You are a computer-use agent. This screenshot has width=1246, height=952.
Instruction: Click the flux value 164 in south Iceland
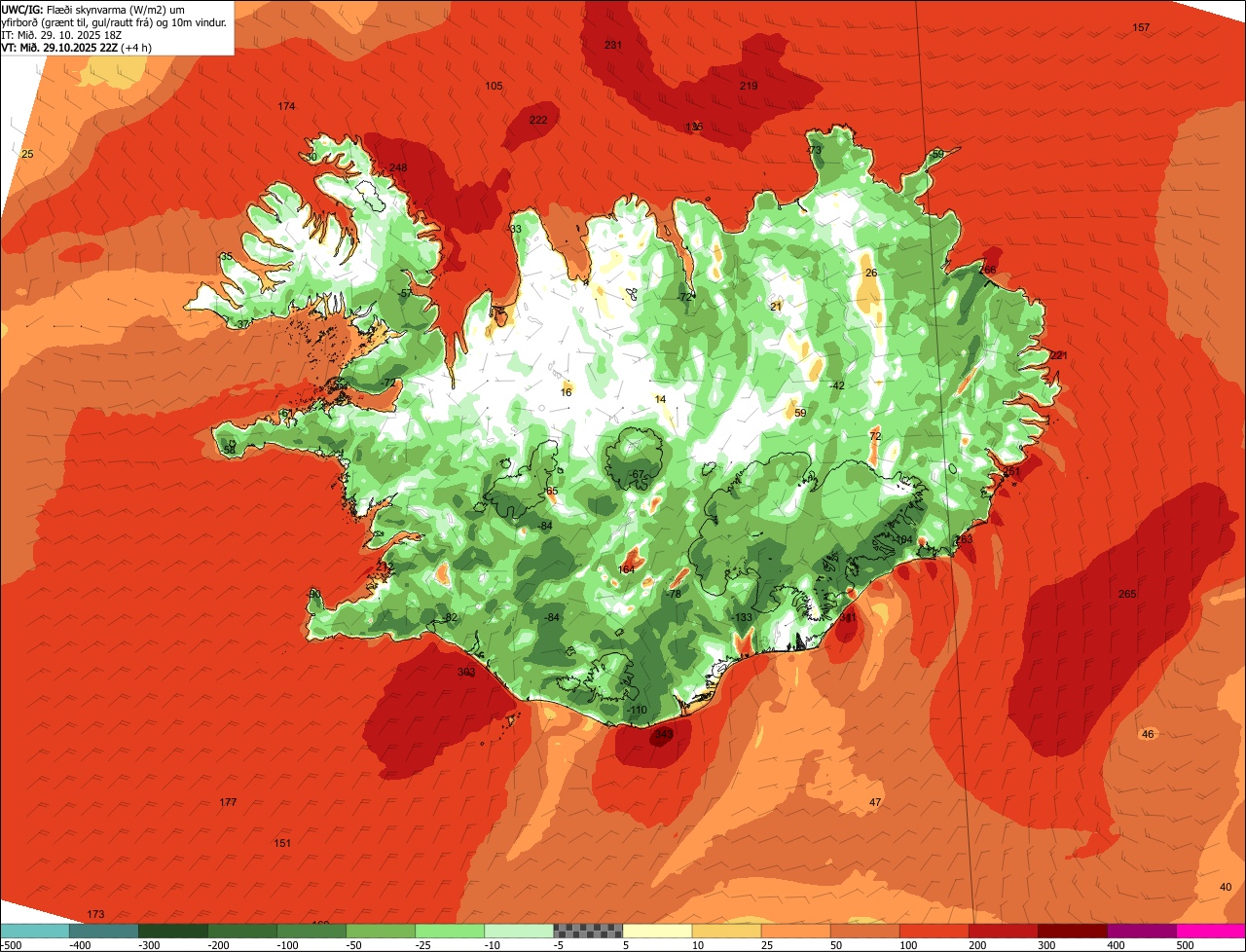626,569
